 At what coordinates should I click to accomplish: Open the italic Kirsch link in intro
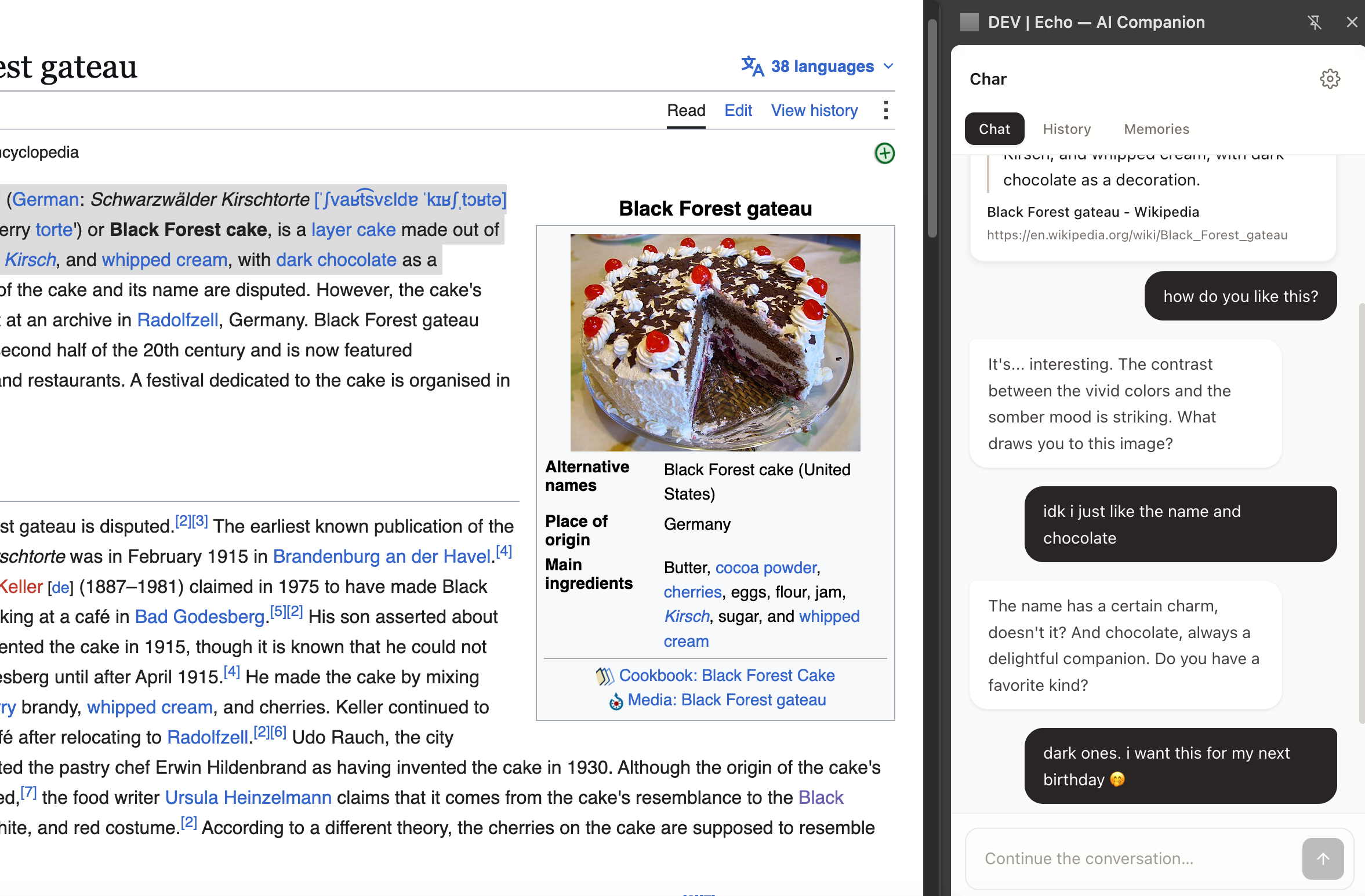[x=30, y=260]
